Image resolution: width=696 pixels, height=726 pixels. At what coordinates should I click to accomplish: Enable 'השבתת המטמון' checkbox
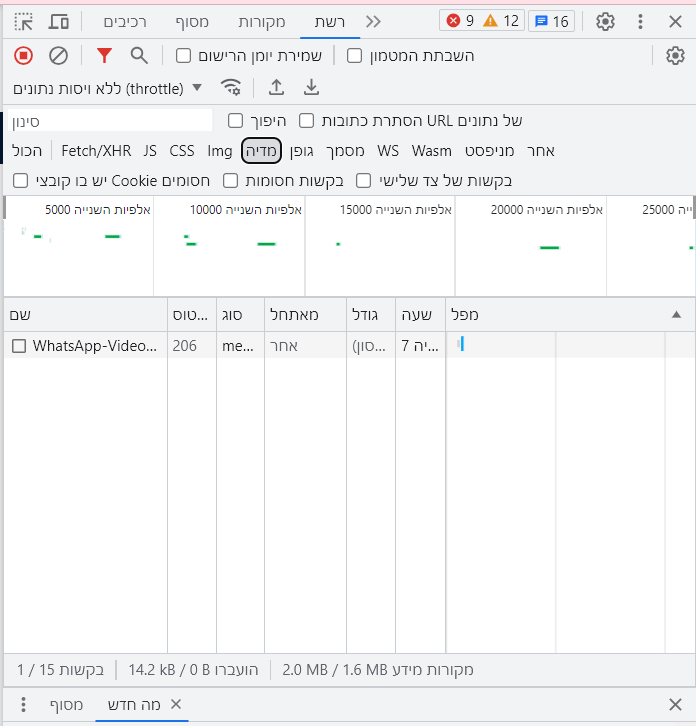[x=354, y=56]
